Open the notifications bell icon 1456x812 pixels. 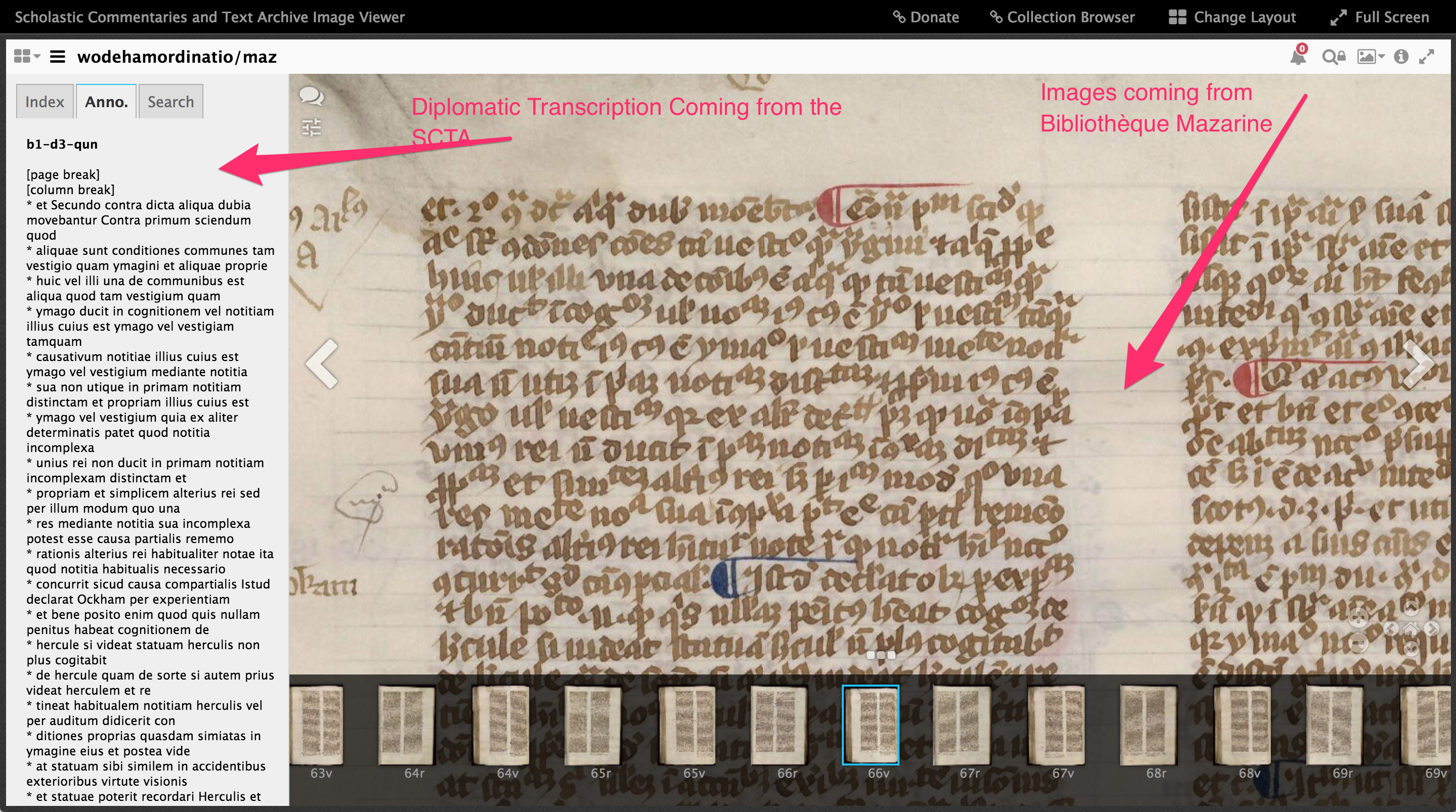[x=1298, y=56]
